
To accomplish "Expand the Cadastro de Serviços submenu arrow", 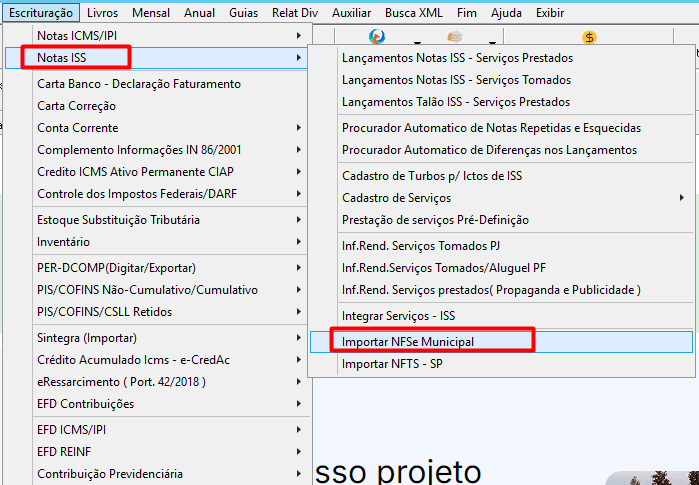I will click(x=682, y=197).
